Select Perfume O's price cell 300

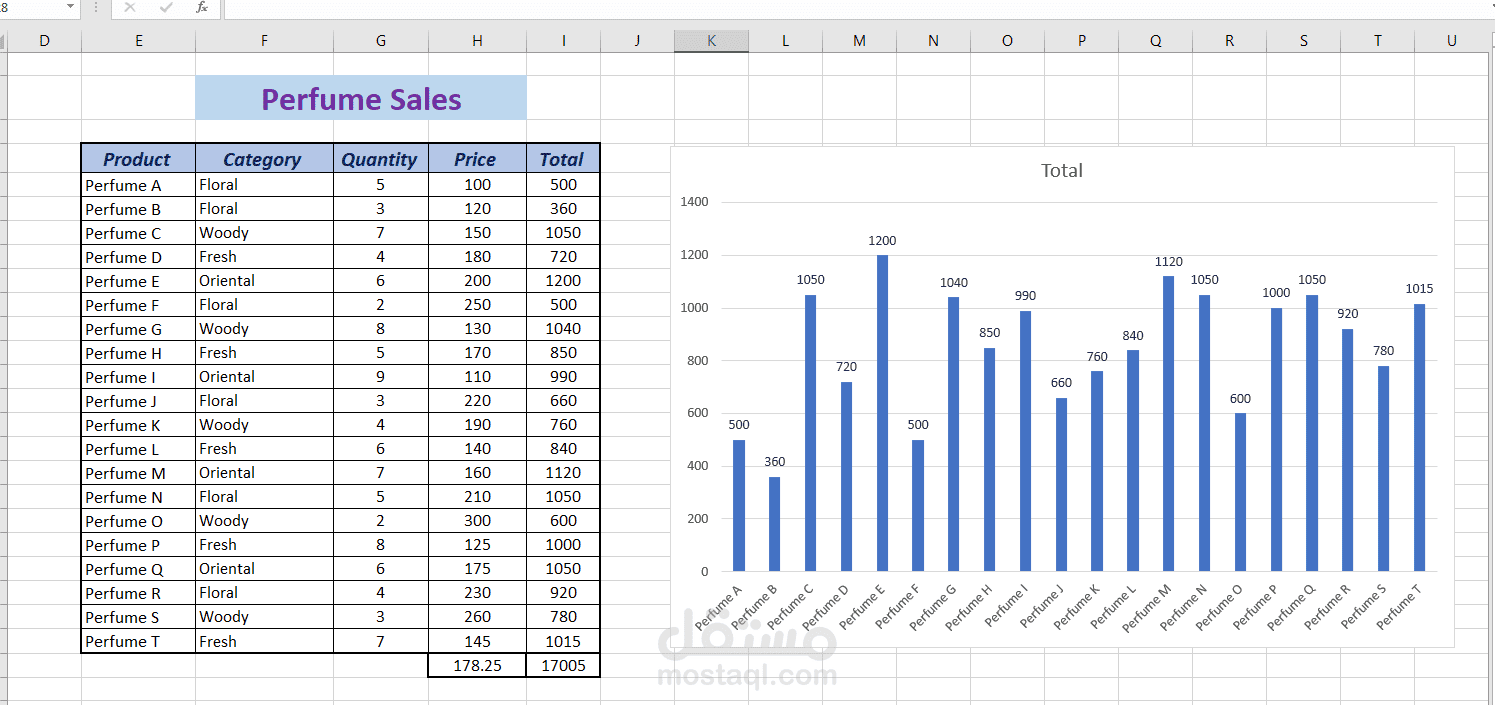(x=477, y=521)
